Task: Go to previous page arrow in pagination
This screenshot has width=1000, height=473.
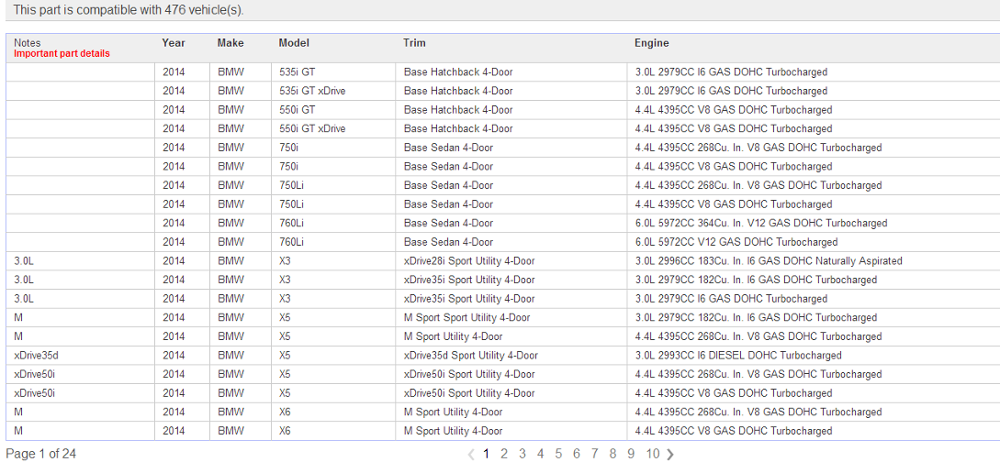Action: (x=471, y=455)
